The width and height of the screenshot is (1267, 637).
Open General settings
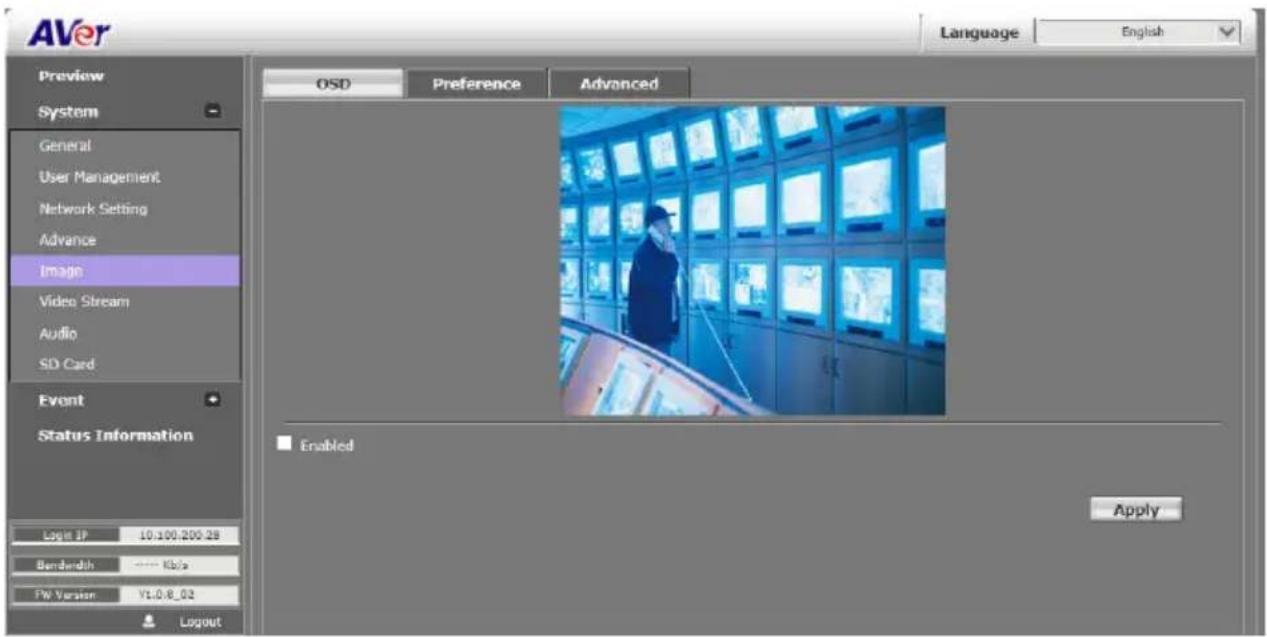[65, 146]
